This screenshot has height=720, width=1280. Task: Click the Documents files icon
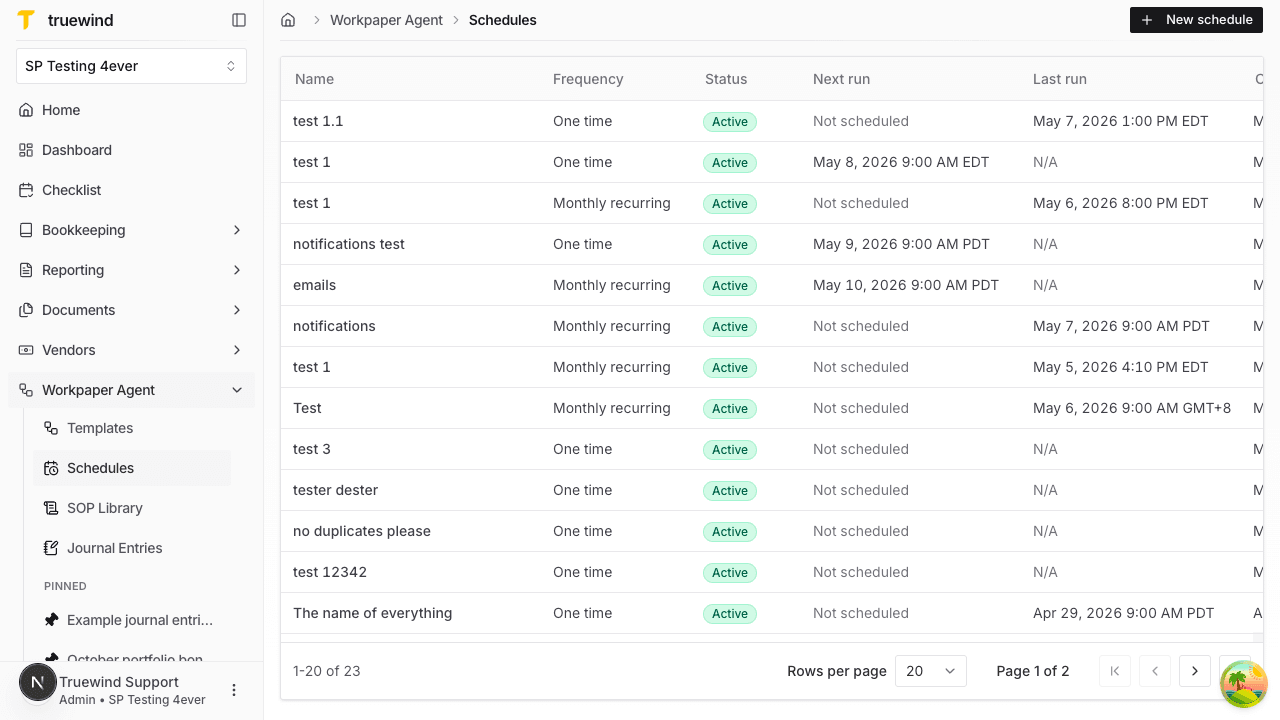pos(26,310)
